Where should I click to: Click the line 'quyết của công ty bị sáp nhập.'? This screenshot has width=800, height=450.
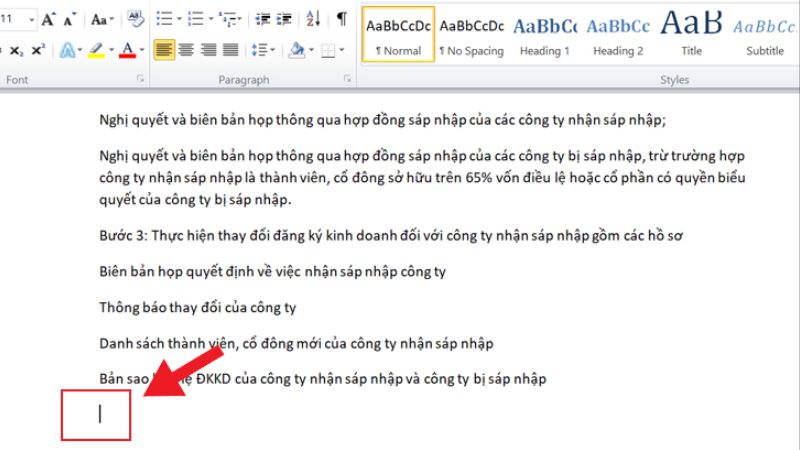[x=195, y=199]
